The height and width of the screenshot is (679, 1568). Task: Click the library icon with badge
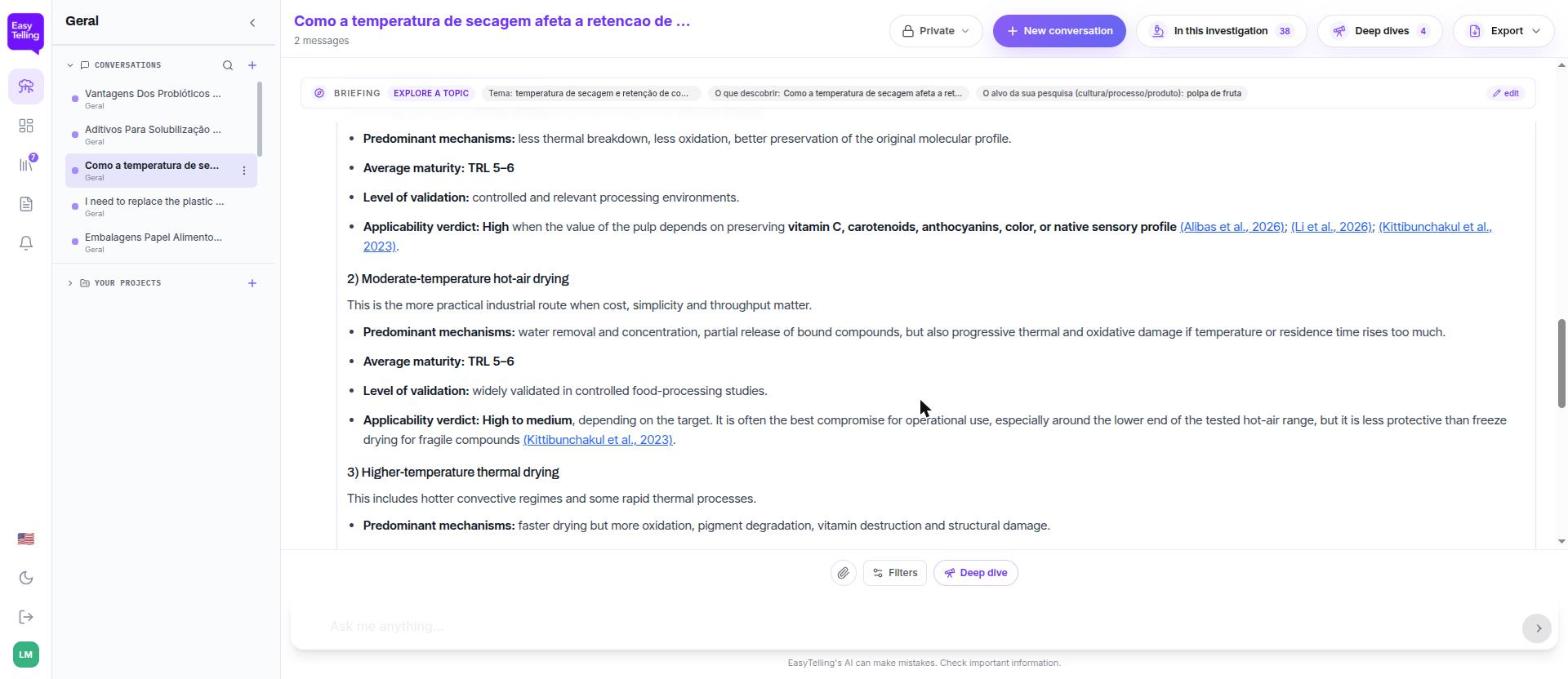click(26, 164)
